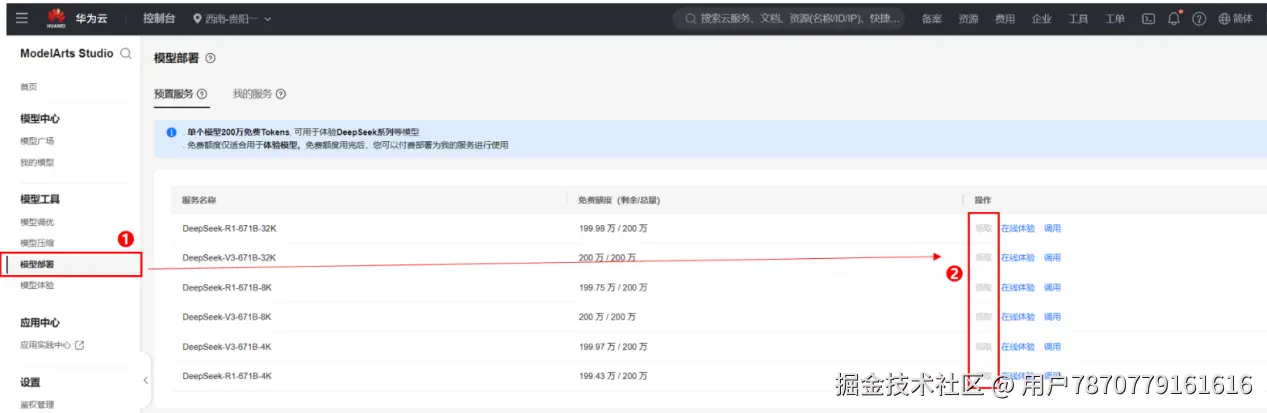This screenshot has width=1267, height=413.
Task: Click help icon beside 模型部署 title
Action: [210, 58]
